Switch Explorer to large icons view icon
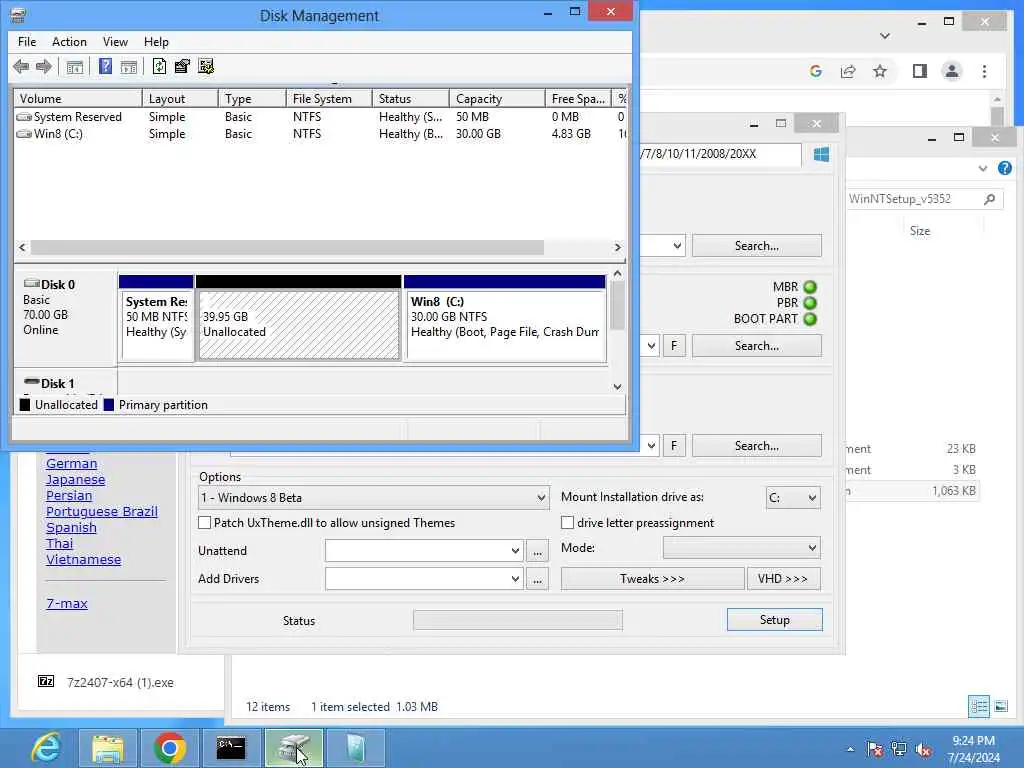 (1000, 706)
